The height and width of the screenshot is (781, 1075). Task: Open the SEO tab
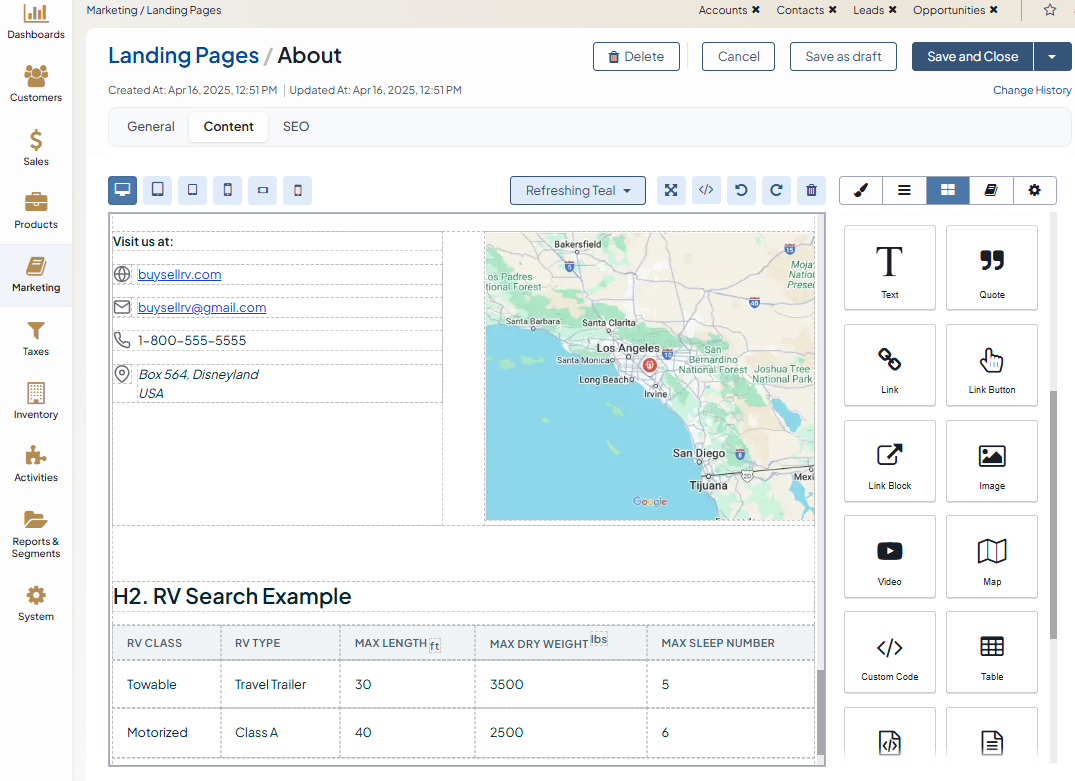[x=296, y=127]
